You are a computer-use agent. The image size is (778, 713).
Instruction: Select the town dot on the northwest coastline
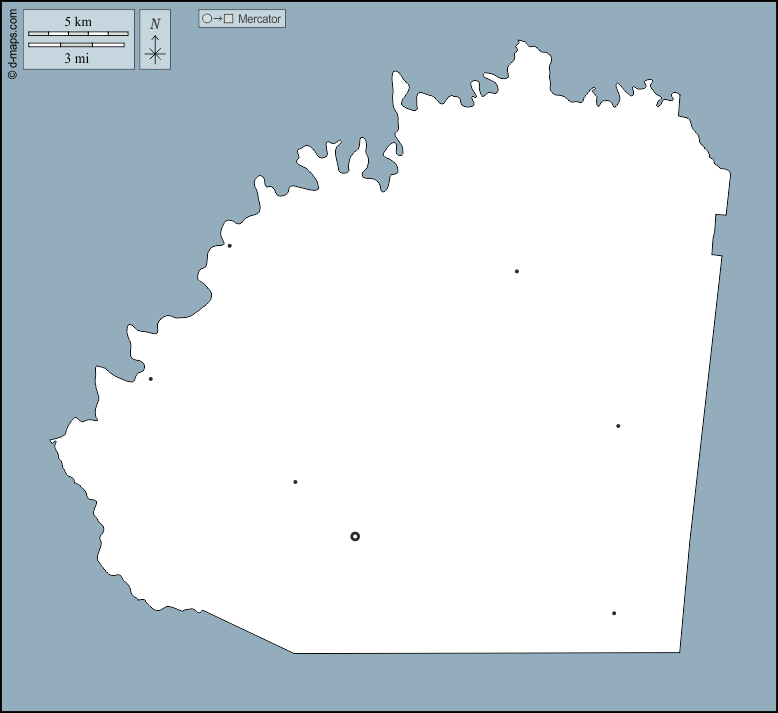click(230, 246)
